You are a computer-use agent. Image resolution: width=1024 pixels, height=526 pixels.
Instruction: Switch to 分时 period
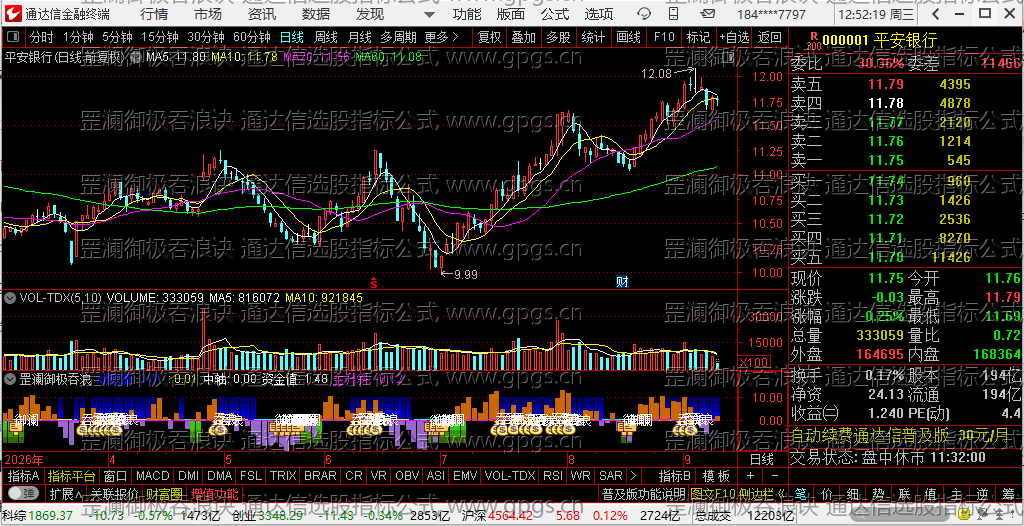pos(42,37)
